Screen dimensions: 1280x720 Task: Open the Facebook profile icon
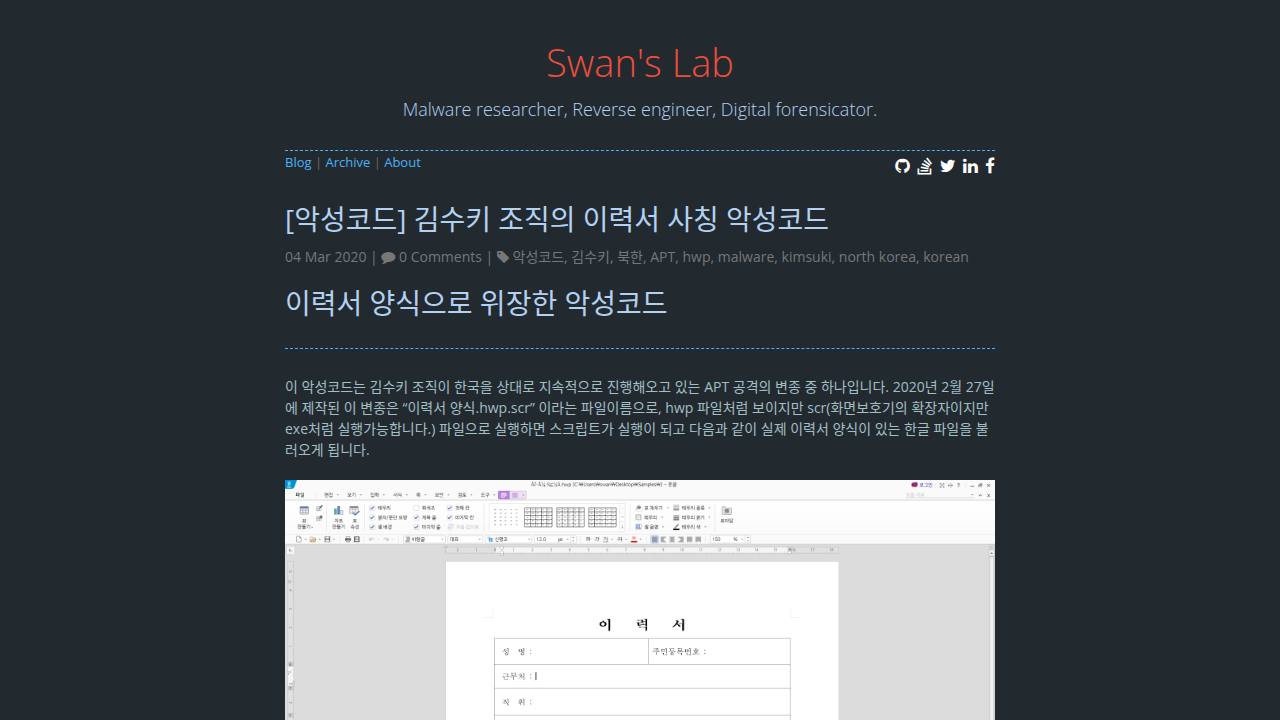[x=990, y=166]
